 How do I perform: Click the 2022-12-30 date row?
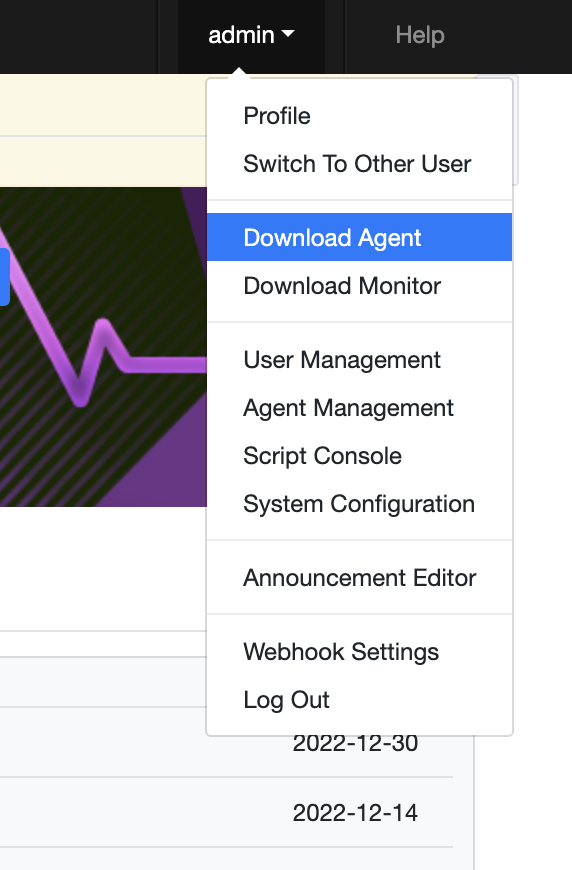point(355,743)
